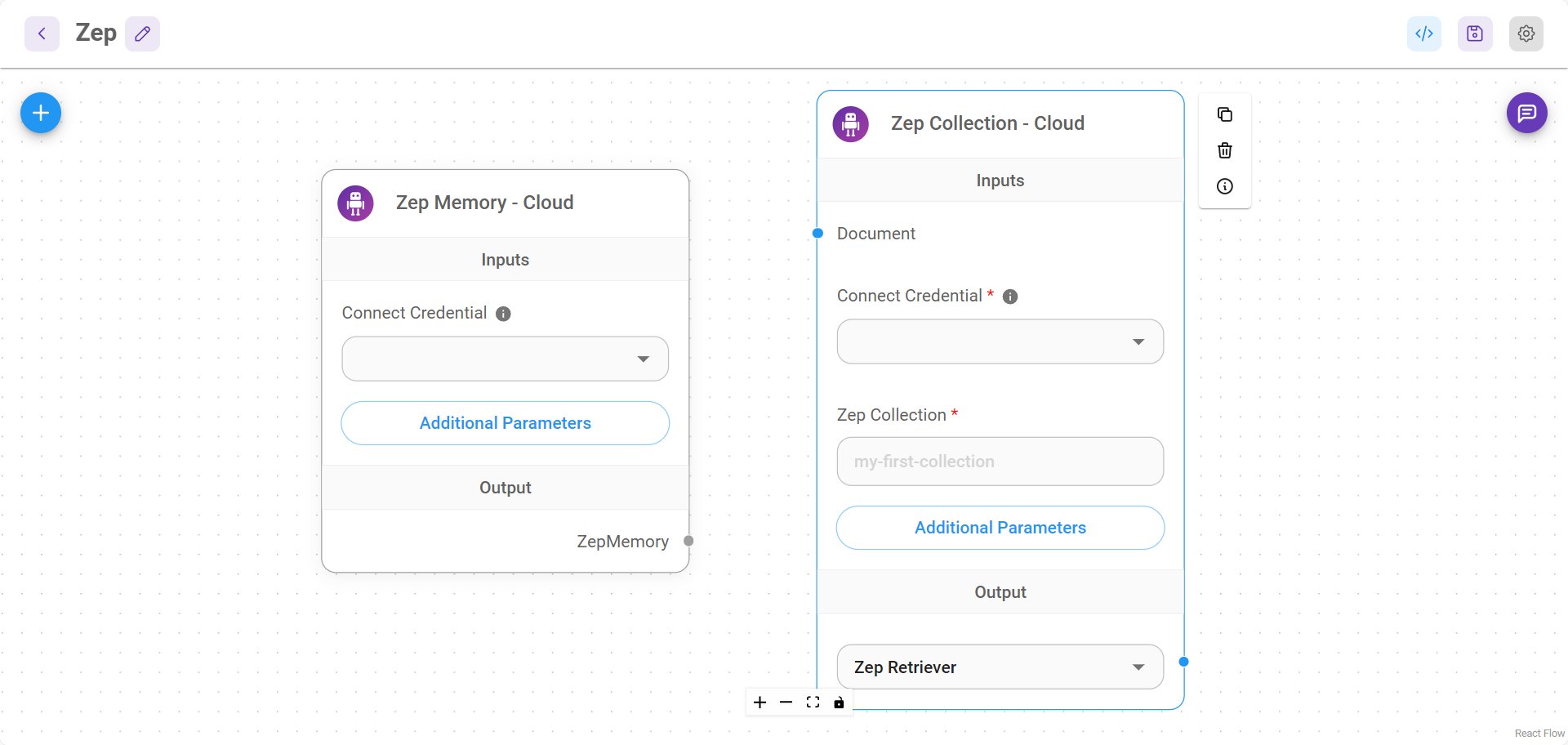Go back using the left chevron button
The image size is (1568, 745).
pos(42,33)
